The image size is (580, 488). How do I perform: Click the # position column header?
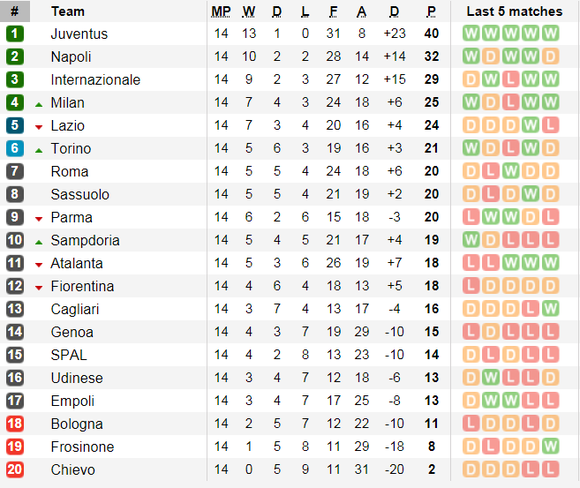tap(15, 11)
